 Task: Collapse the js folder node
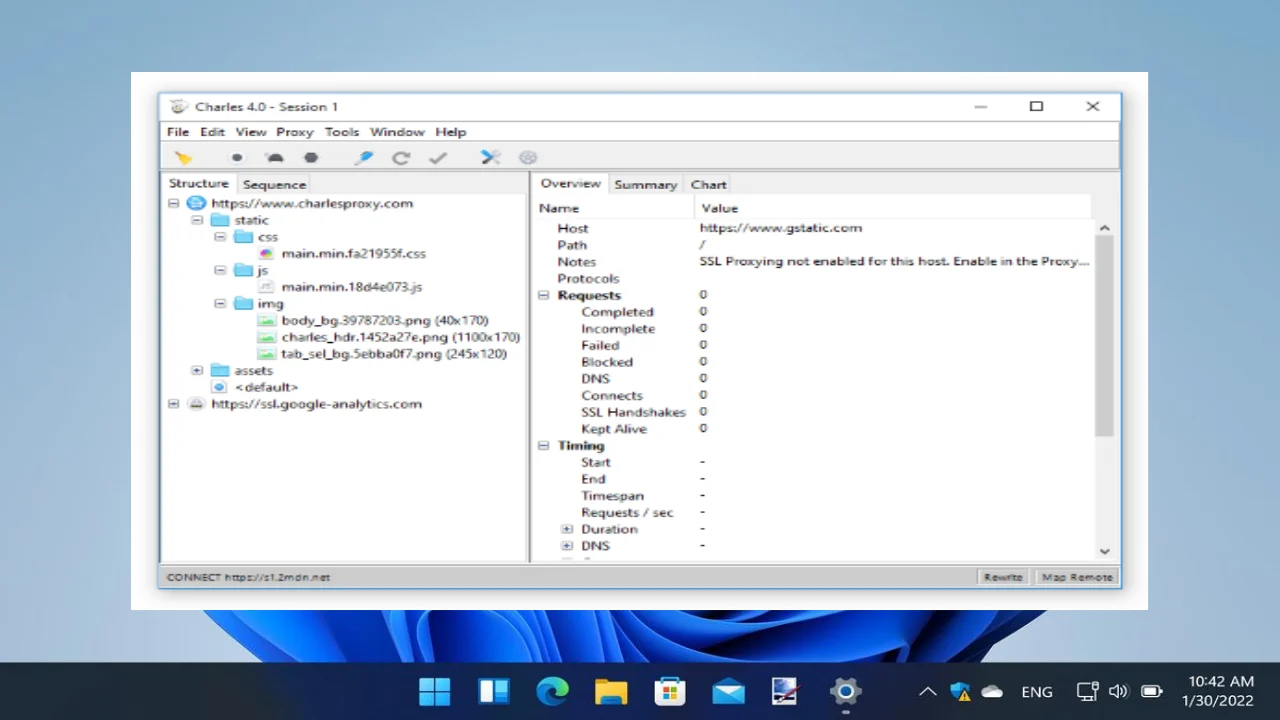click(x=220, y=270)
